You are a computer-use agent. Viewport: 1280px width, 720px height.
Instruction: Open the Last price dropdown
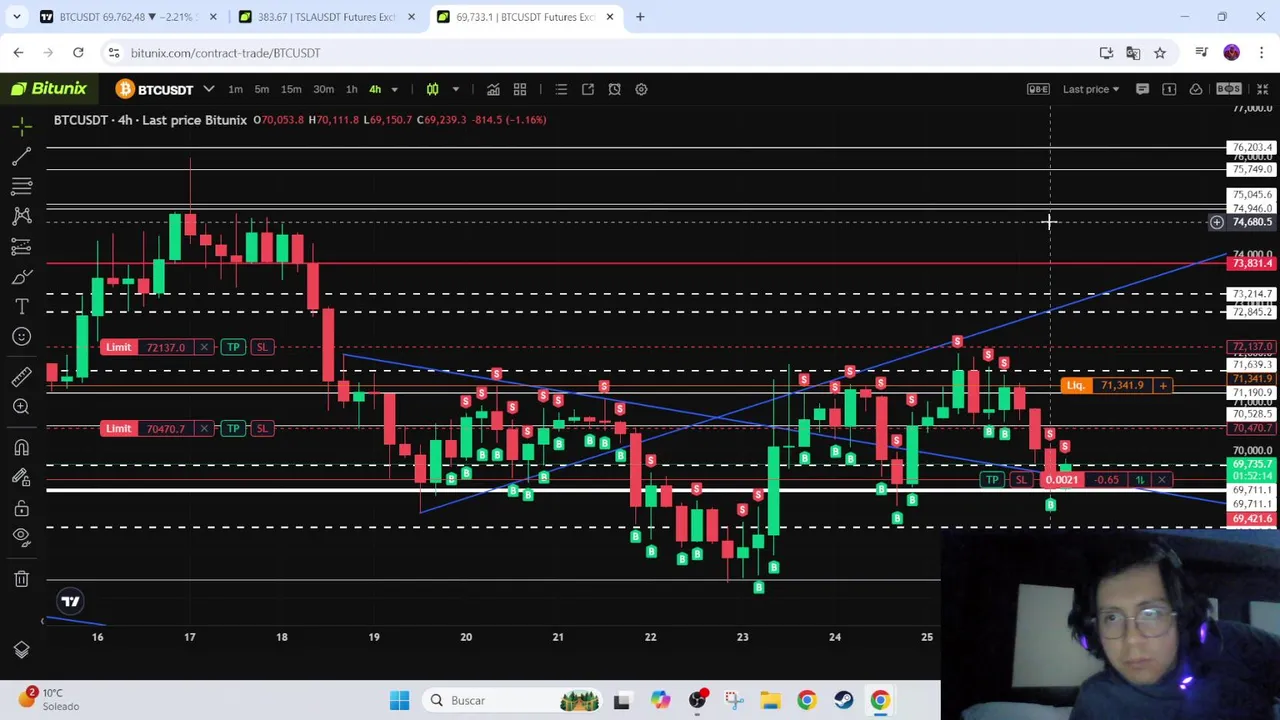1091,89
